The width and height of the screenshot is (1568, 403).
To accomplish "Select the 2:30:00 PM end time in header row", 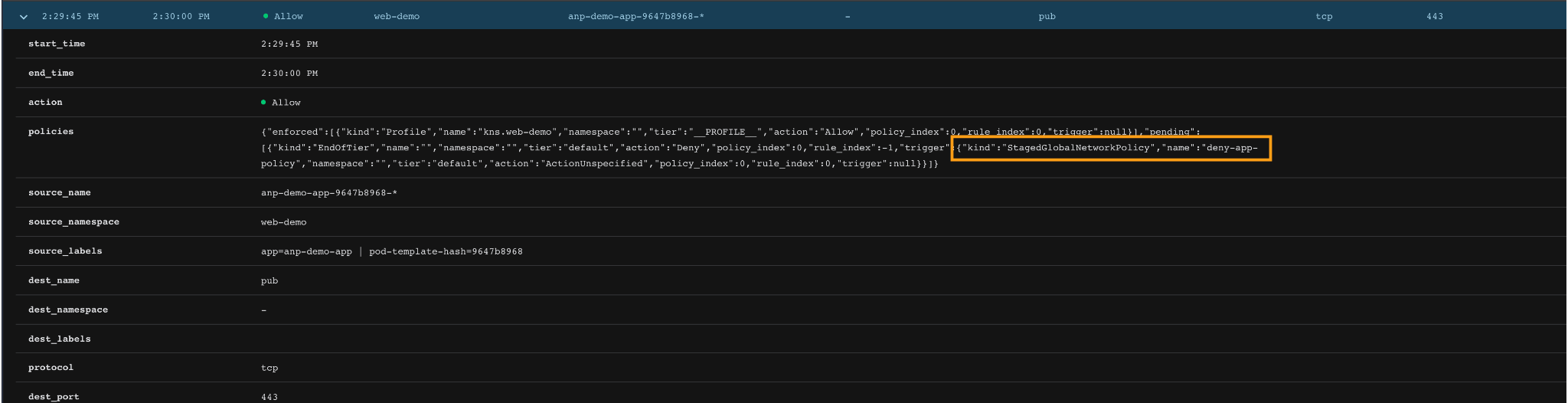I will [x=181, y=16].
